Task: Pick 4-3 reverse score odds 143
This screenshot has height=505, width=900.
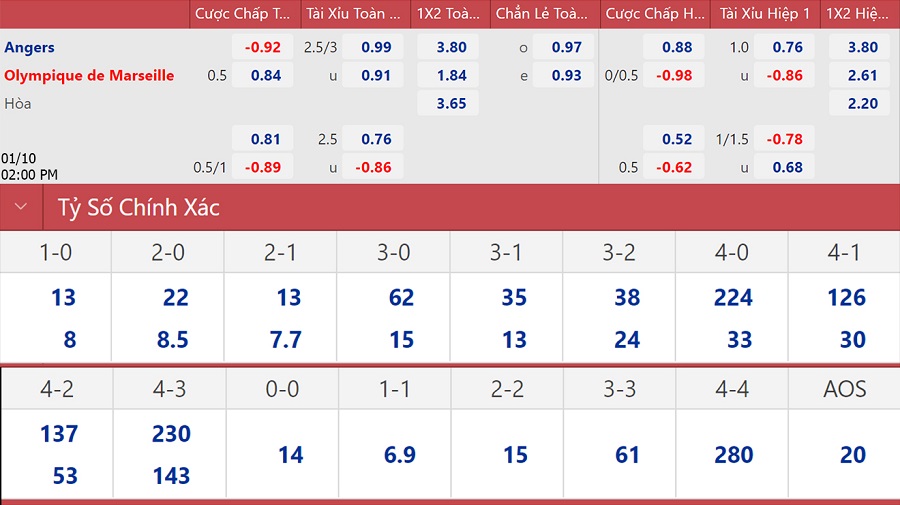Action: 171,476
